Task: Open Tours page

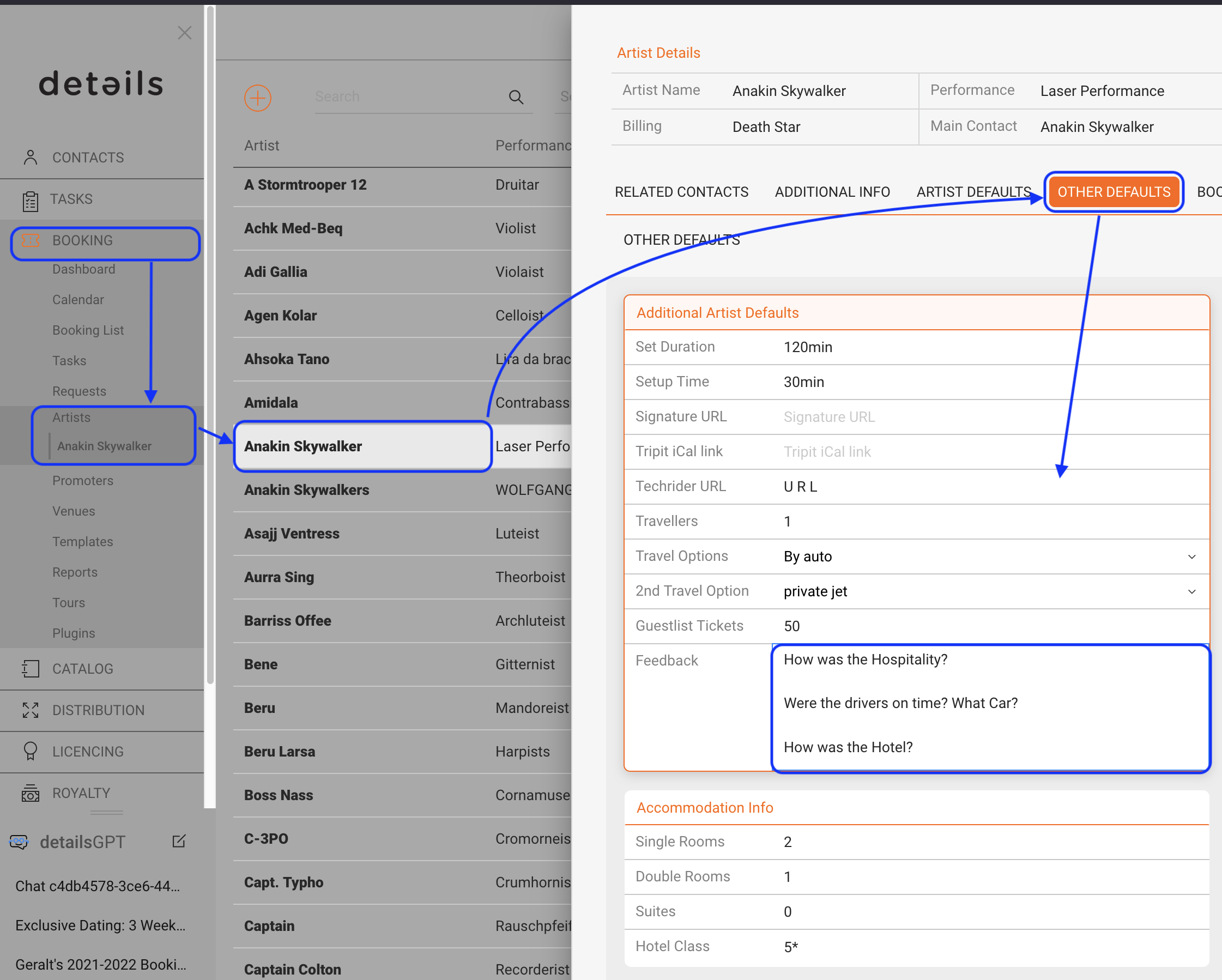Action: [69, 602]
